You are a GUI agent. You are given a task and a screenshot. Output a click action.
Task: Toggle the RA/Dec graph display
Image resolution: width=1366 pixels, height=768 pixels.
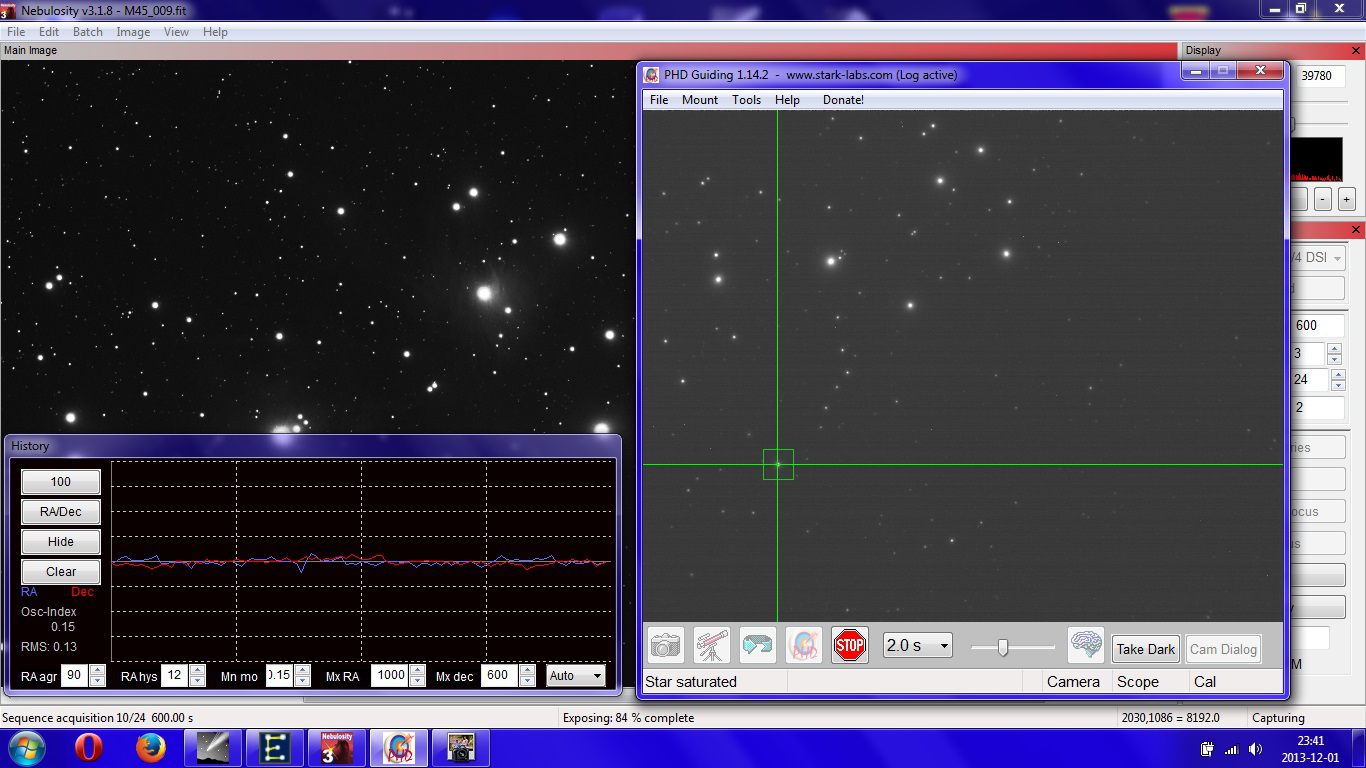(x=59, y=512)
